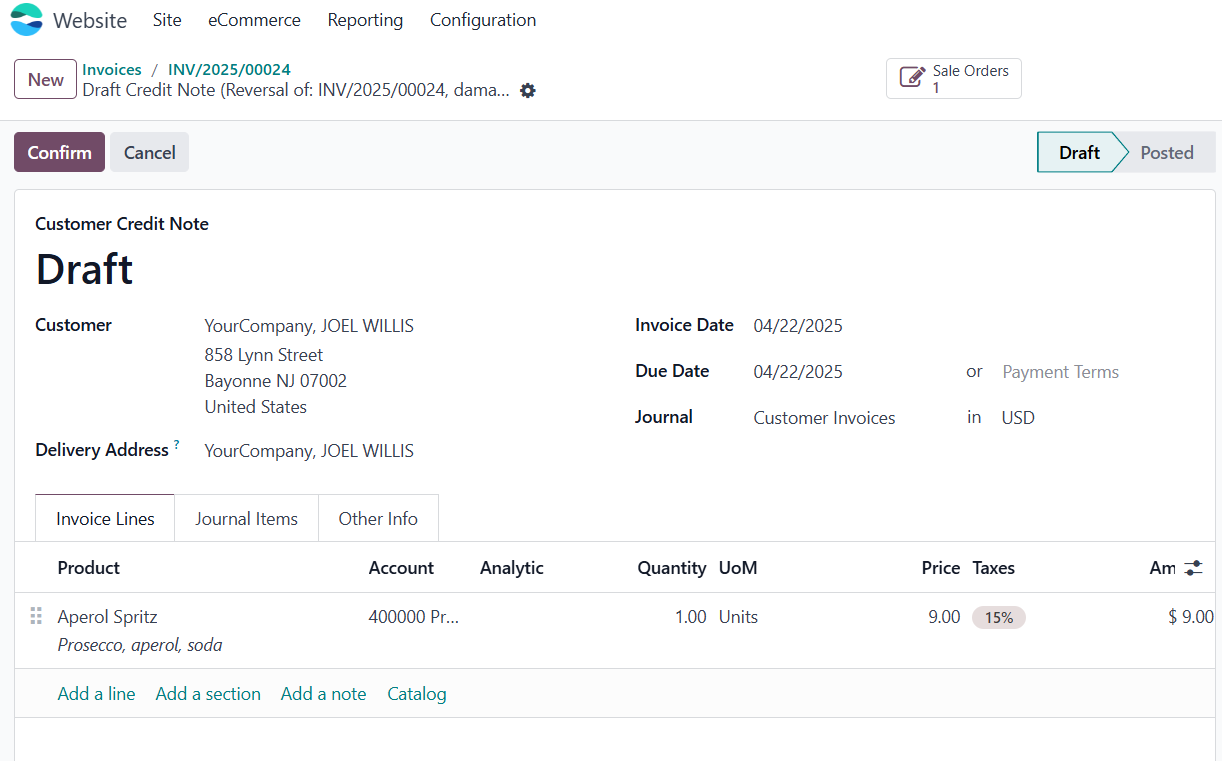Open the eCommerce menu
Viewport: 1222px width, 761px height.
click(x=254, y=20)
